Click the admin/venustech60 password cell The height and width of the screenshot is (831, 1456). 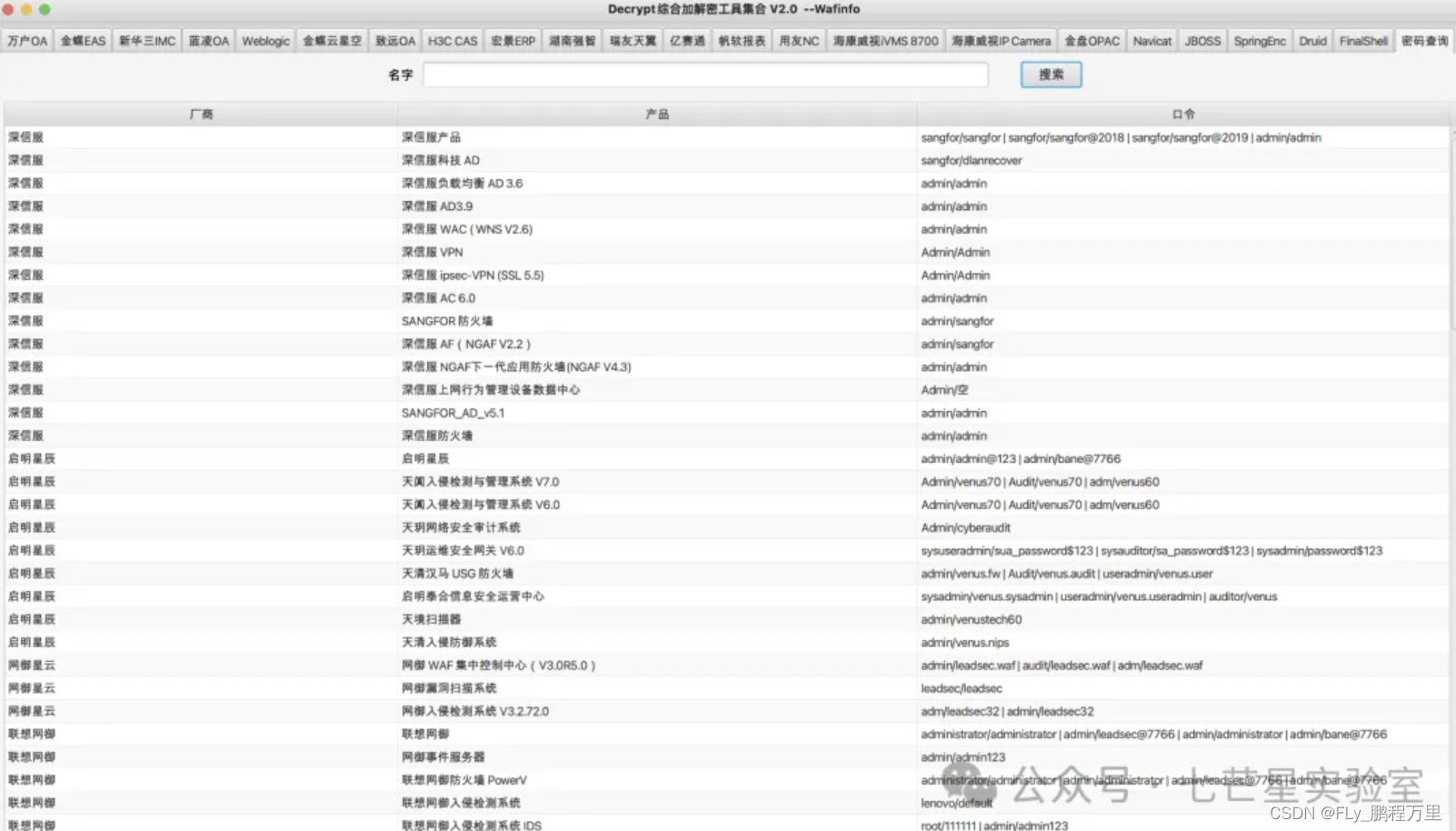[x=1183, y=619]
